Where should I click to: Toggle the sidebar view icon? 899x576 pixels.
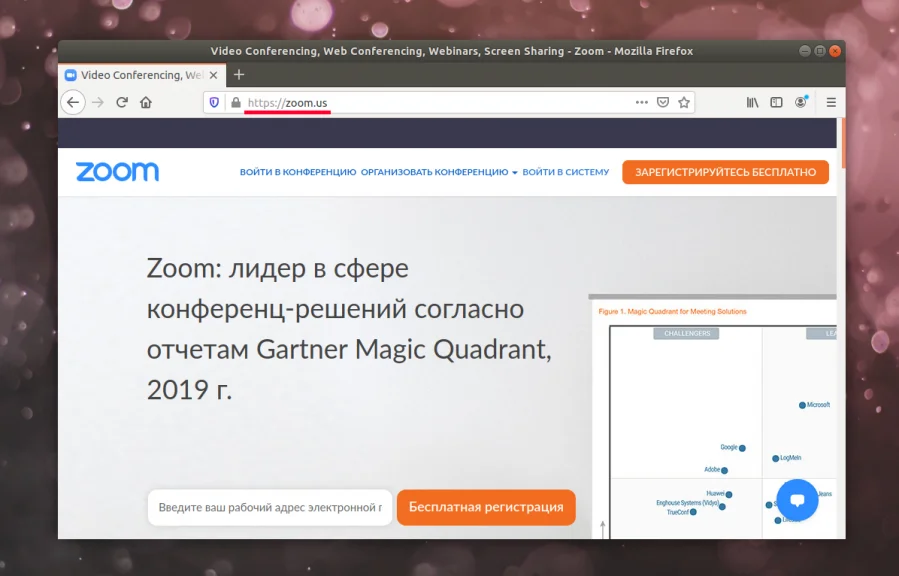[x=776, y=103]
